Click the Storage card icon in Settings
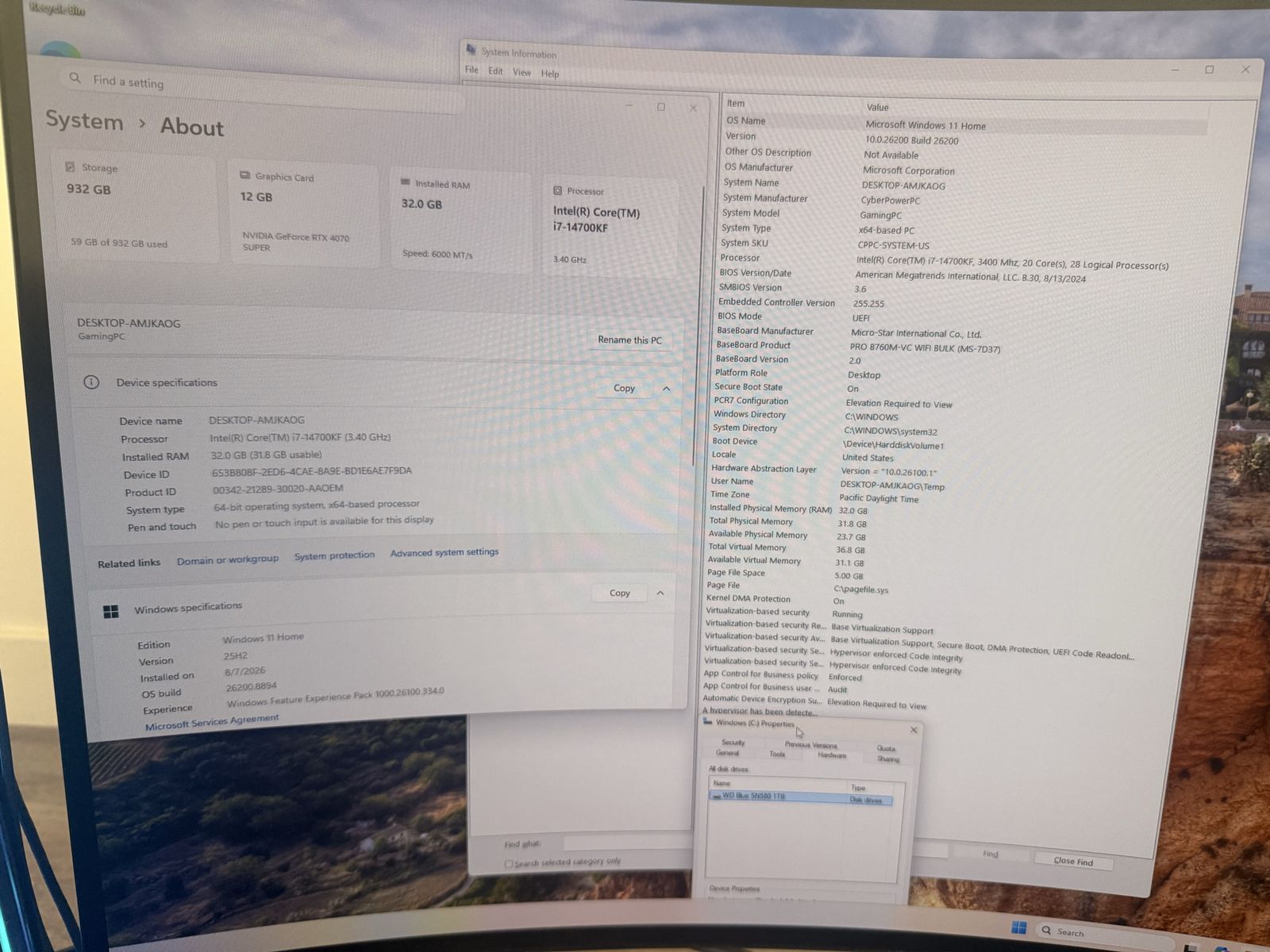The height and width of the screenshot is (952, 1270). 70,167
